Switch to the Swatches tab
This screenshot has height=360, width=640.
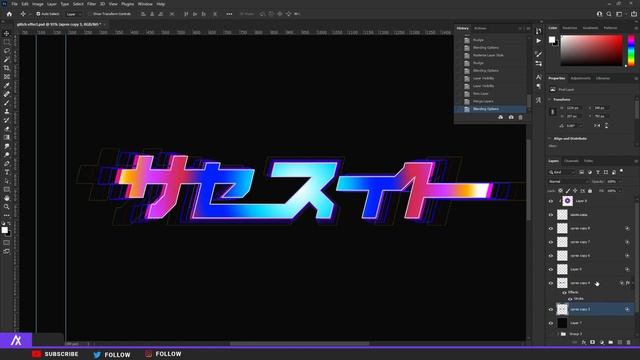(x=570, y=28)
